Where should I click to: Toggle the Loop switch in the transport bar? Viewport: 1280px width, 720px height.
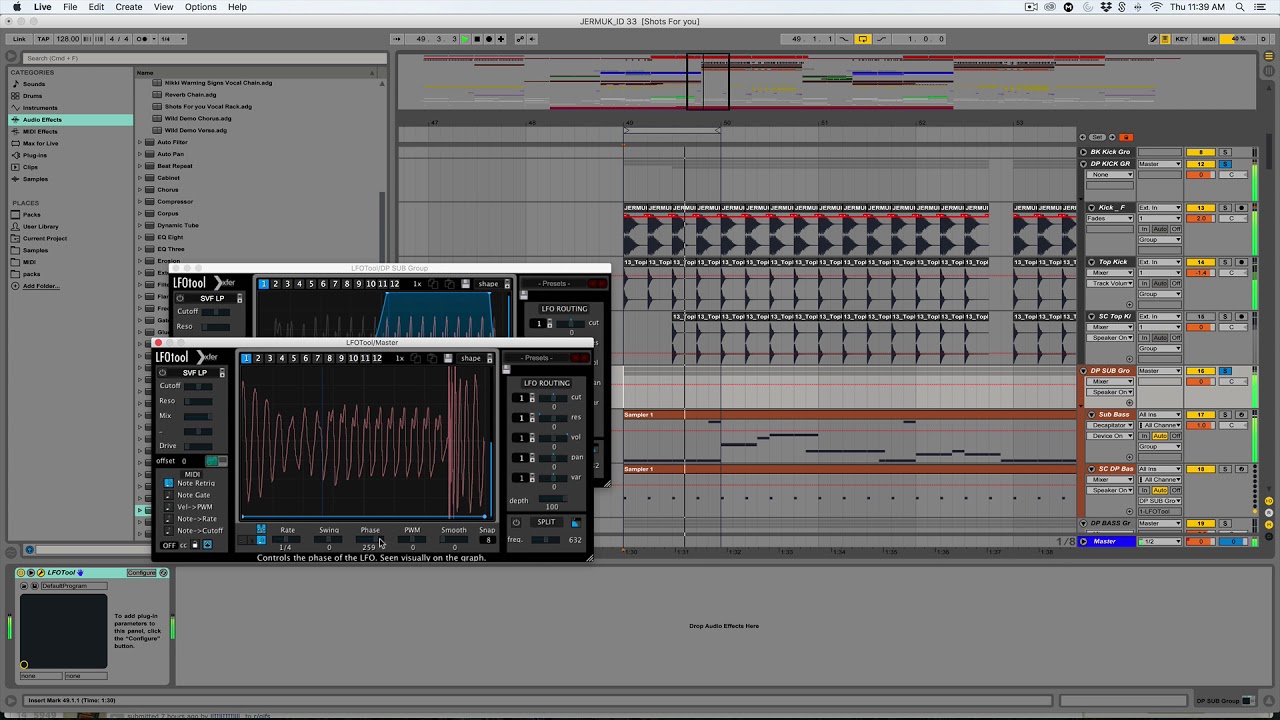863,39
